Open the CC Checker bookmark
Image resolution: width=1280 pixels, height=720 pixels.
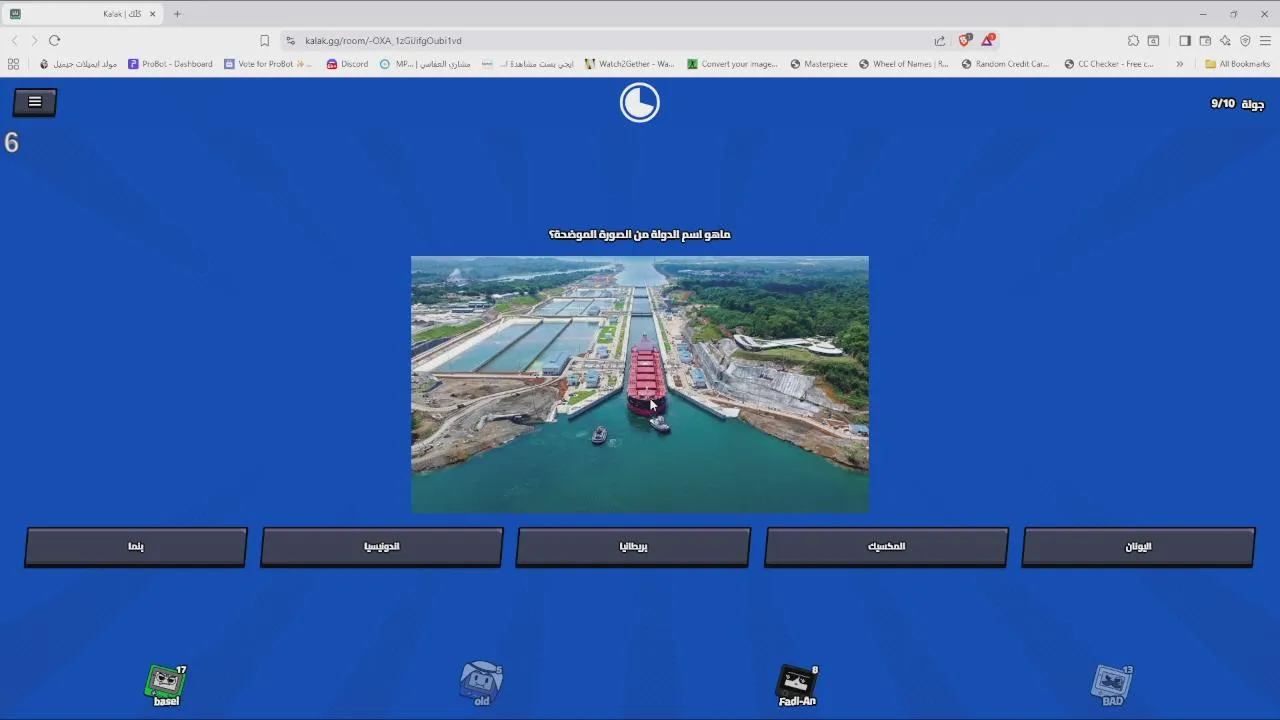click(1108, 64)
